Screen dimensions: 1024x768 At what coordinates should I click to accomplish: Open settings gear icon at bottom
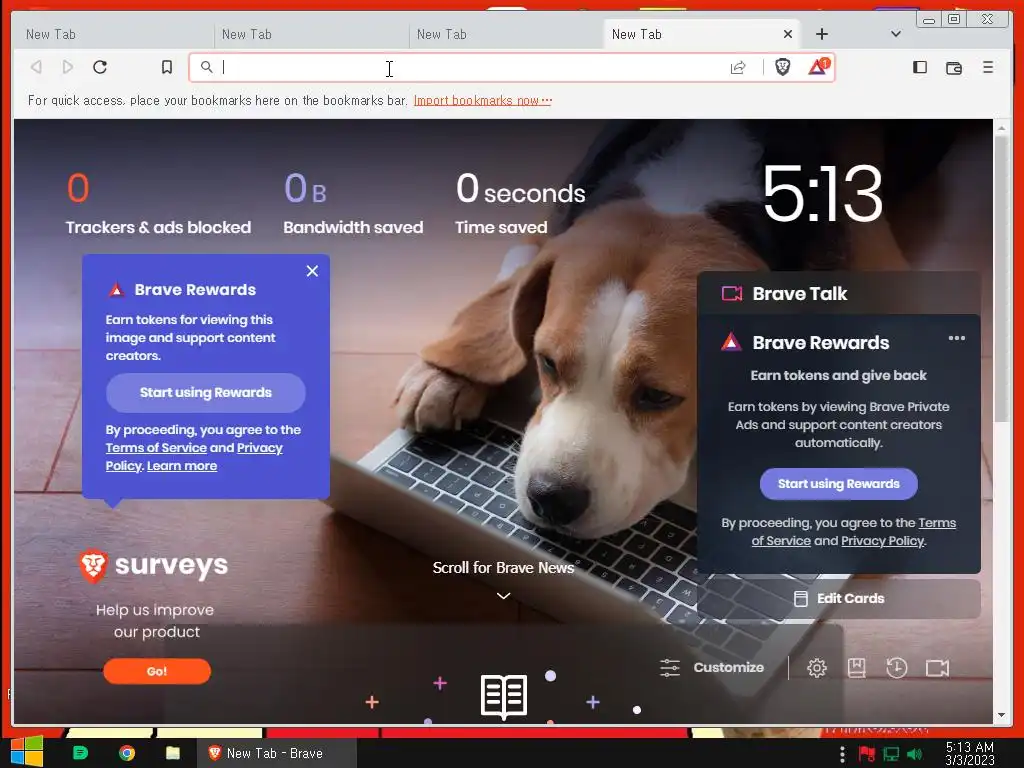click(816, 667)
